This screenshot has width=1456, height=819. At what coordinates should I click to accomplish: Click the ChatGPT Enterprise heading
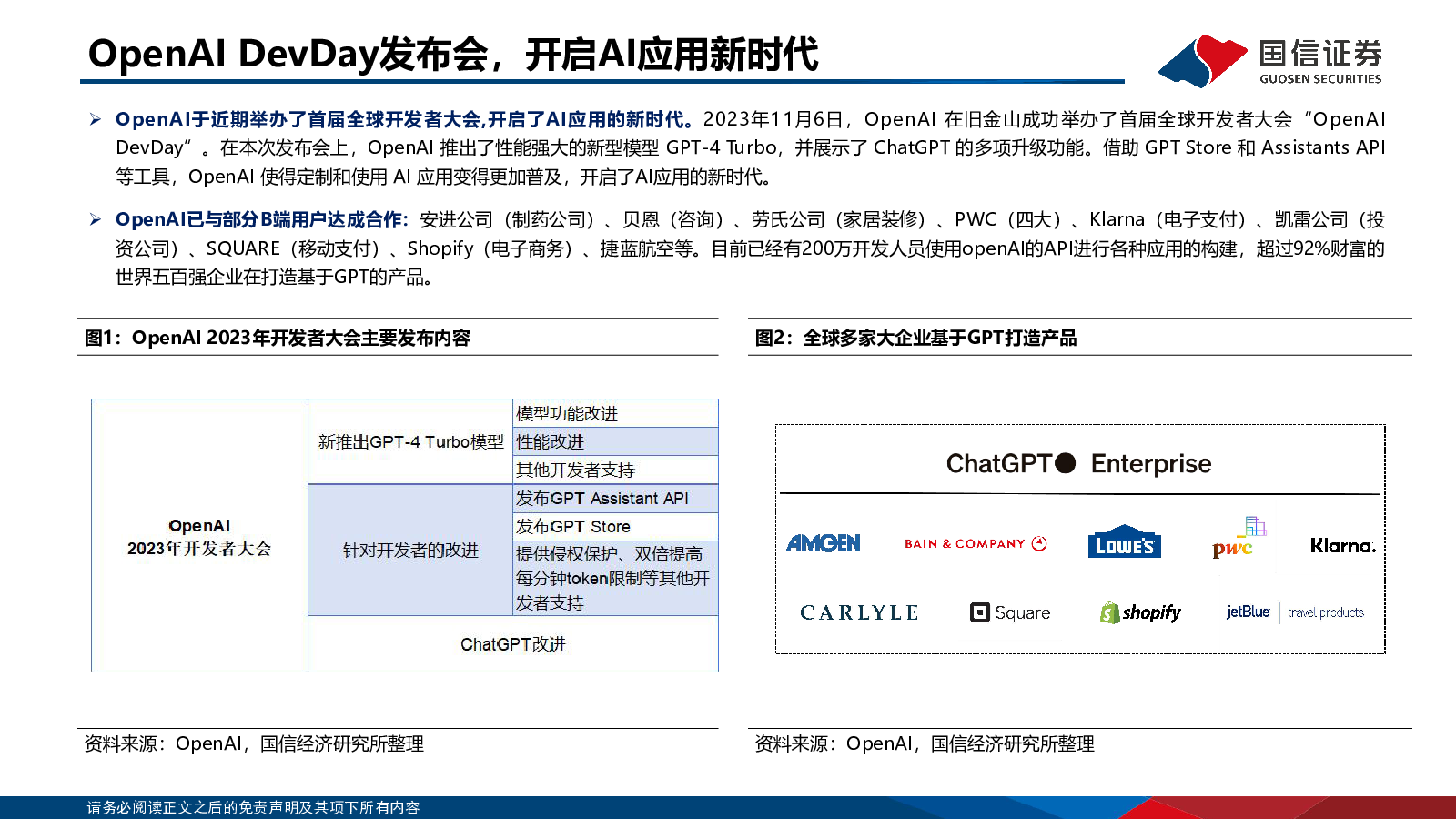1078,463
